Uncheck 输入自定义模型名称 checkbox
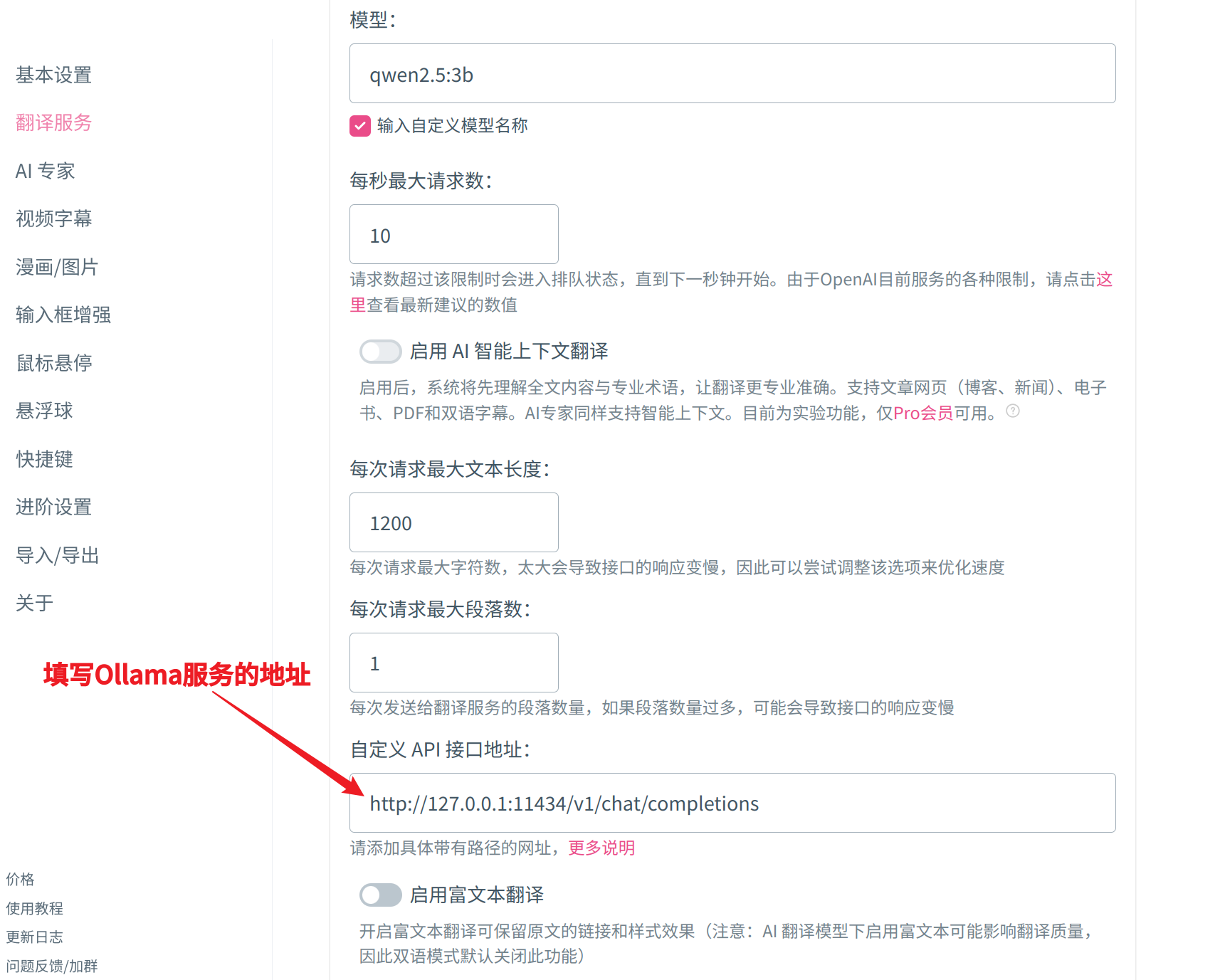The width and height of the screenshot is (1220, 980). pyautogui.click(x=360, y=126)
